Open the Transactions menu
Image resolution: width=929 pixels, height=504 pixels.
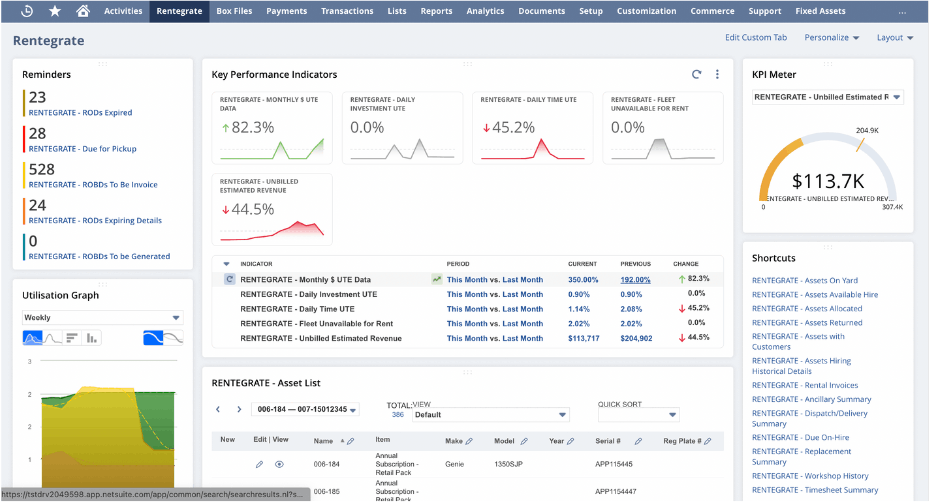click(347, 11)
